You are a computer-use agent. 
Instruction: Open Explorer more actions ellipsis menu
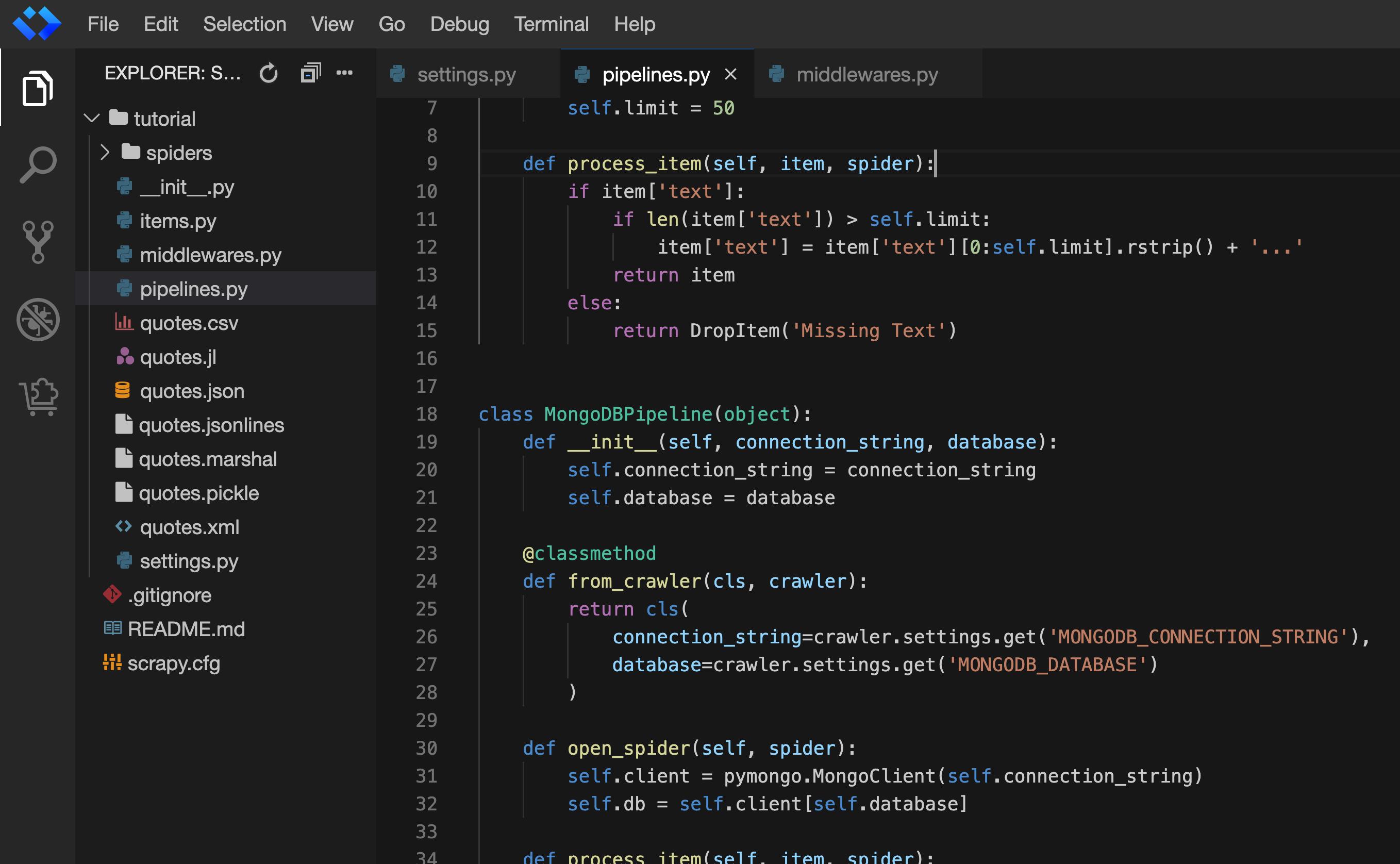point(344,73)
